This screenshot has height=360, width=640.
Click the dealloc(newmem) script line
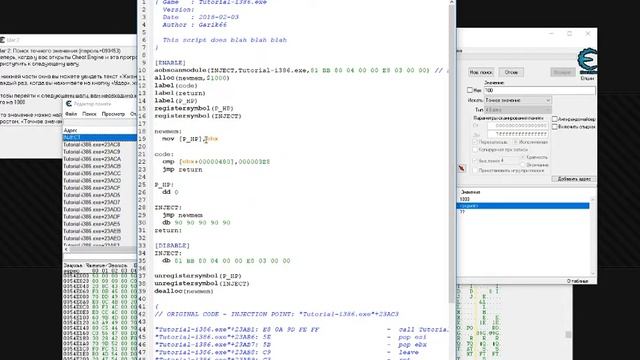184,291
